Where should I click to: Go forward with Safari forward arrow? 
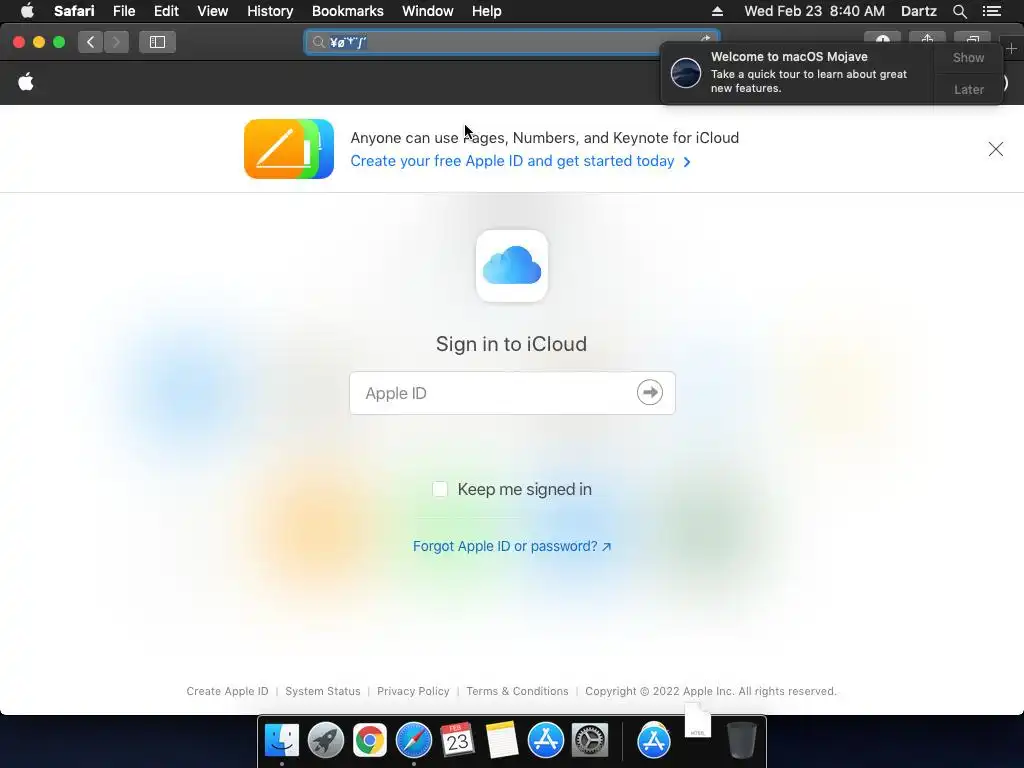click(116, 42)
